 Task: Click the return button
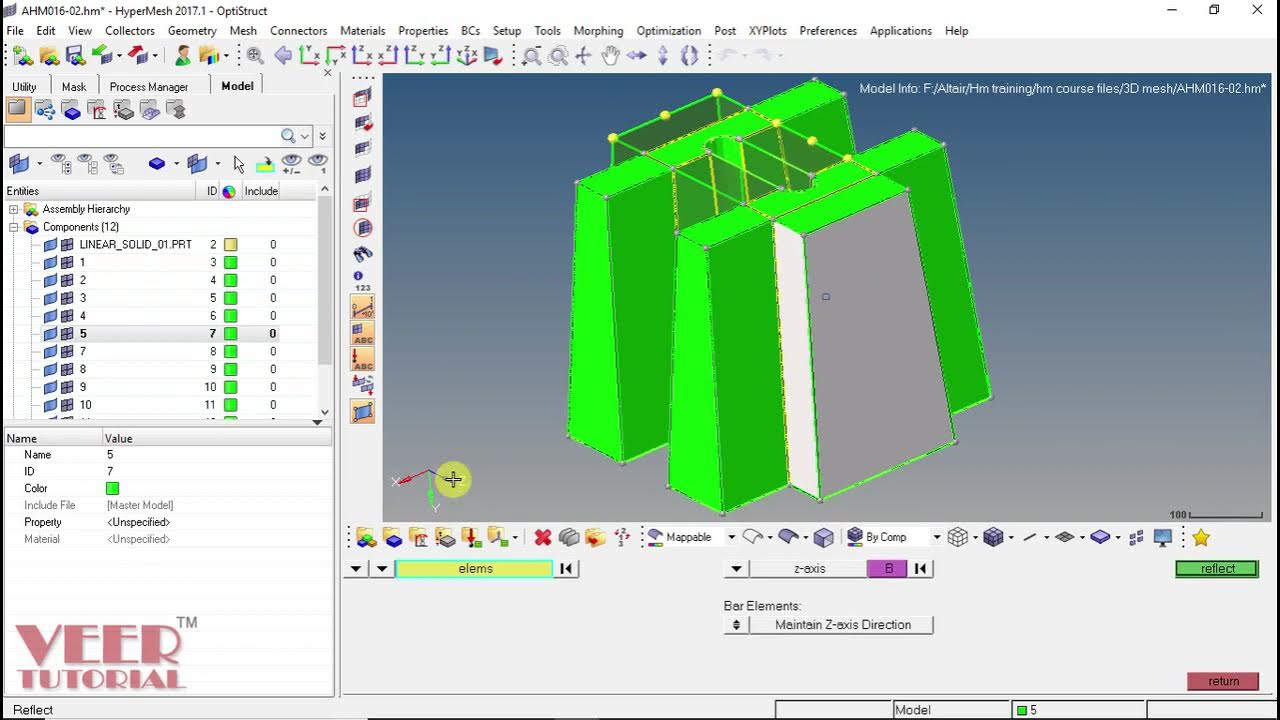(x=1223, y=681)
